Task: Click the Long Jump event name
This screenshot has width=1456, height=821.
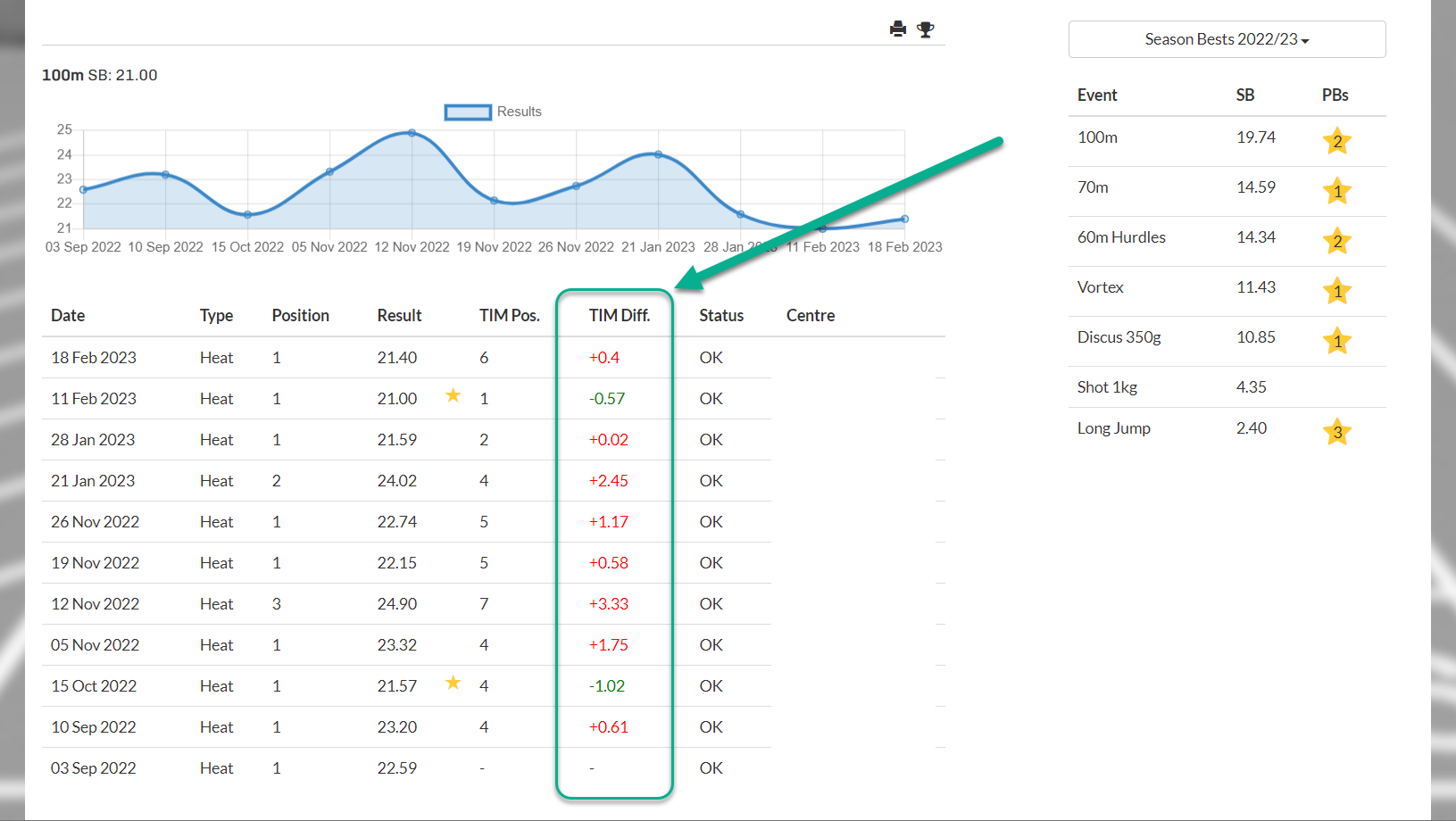Action: click(1114, 428)
